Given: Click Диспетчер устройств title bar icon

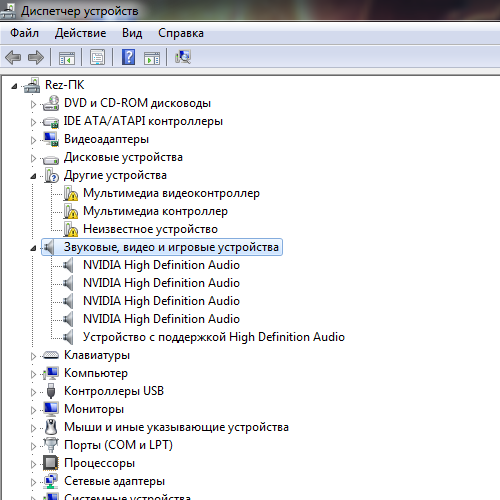Looking at the screenshot, I should pos(8,10).
